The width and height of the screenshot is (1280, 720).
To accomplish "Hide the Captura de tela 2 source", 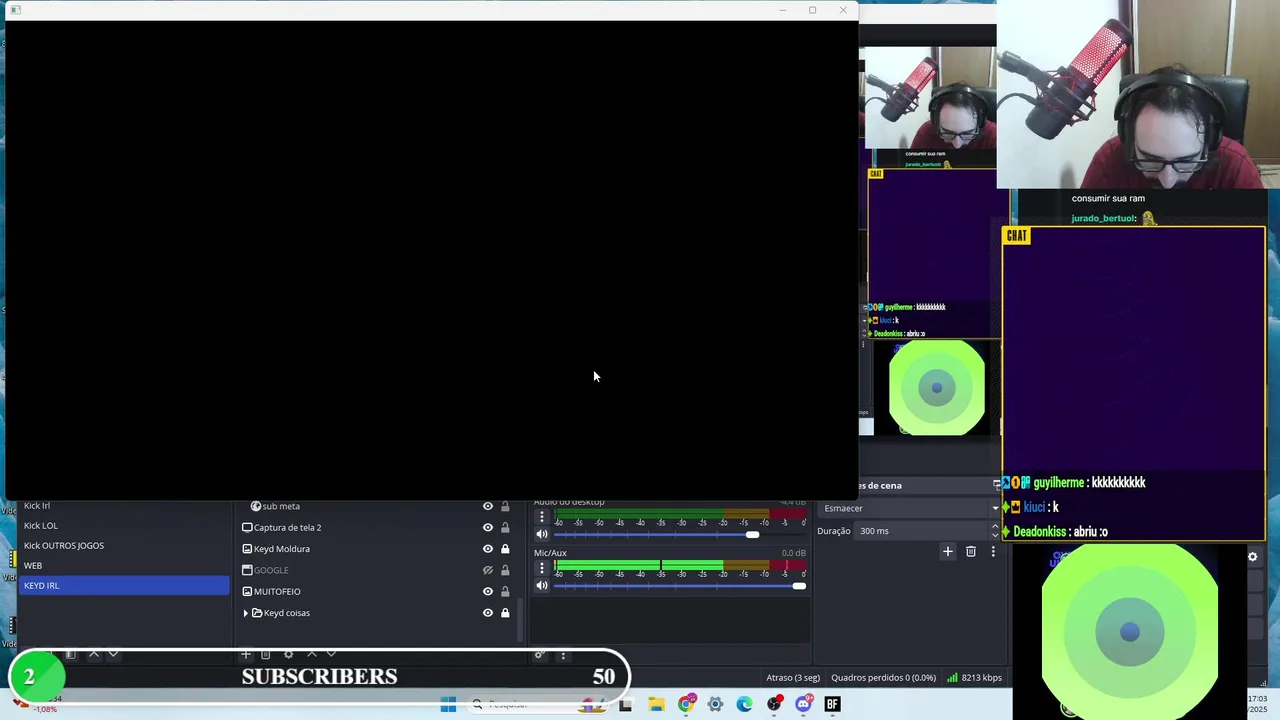I will (488, 527).
